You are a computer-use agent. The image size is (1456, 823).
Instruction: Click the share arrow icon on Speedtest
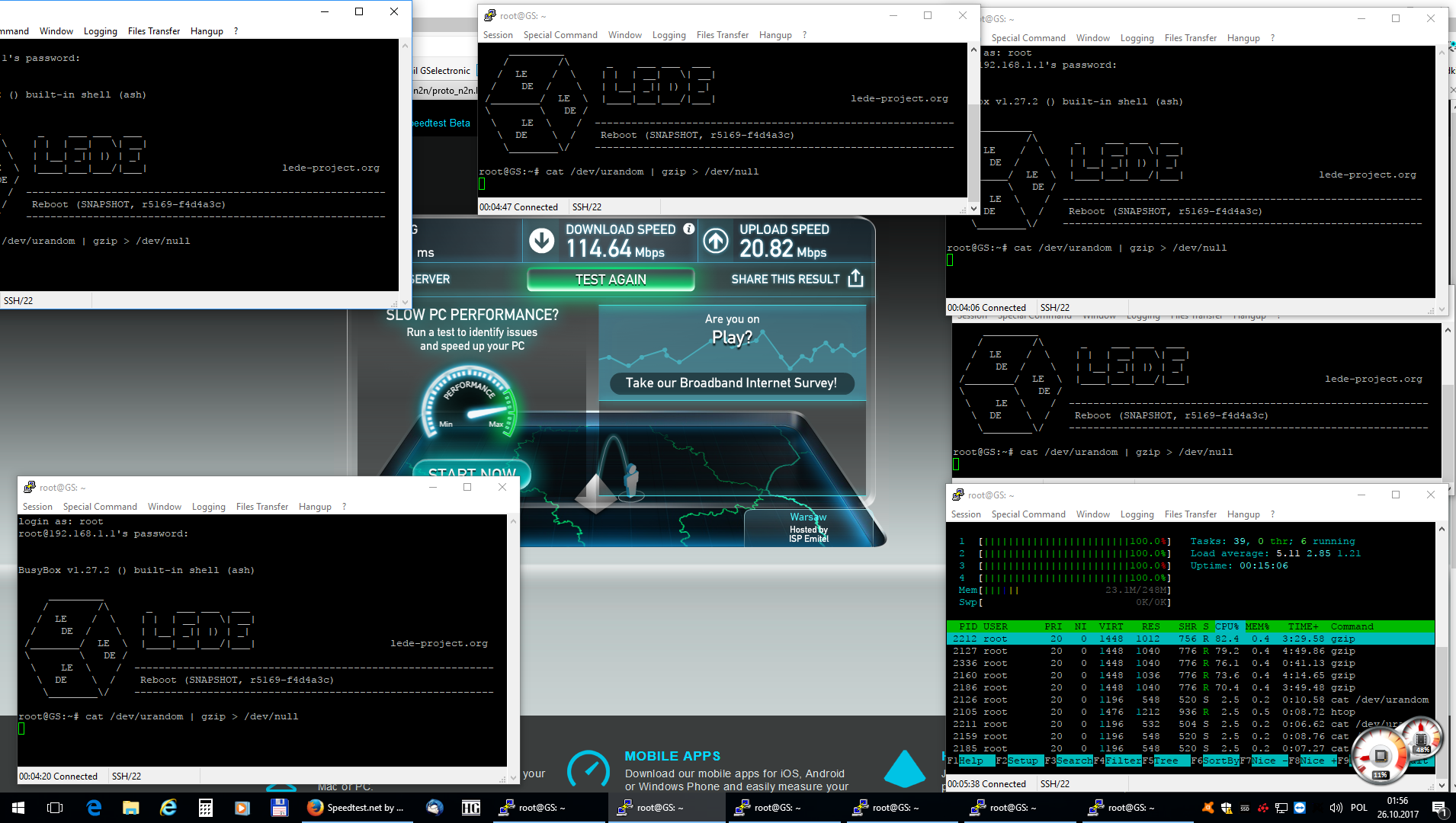(855, 278)
